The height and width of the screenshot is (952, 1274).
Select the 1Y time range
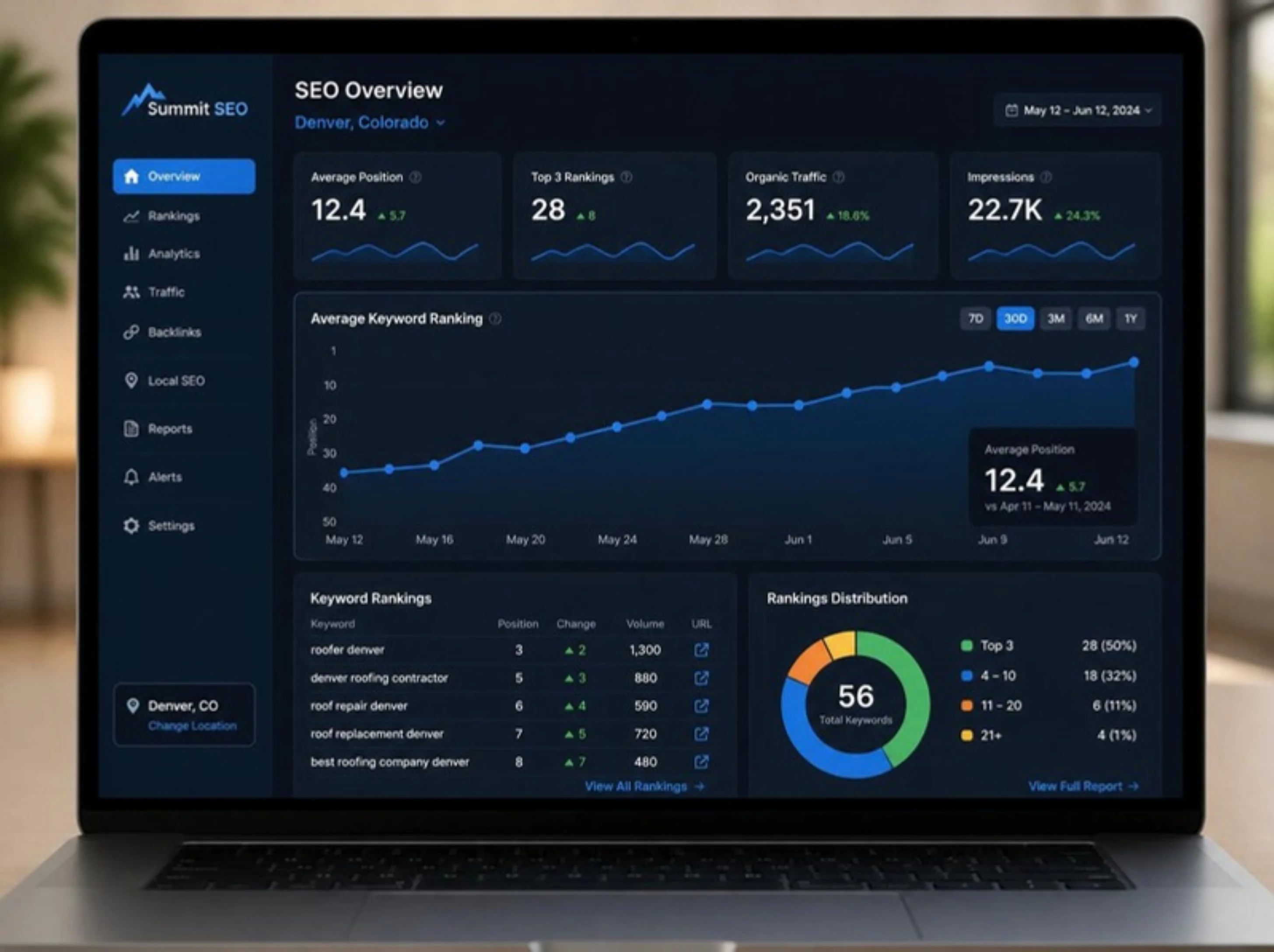[1131, 318]
